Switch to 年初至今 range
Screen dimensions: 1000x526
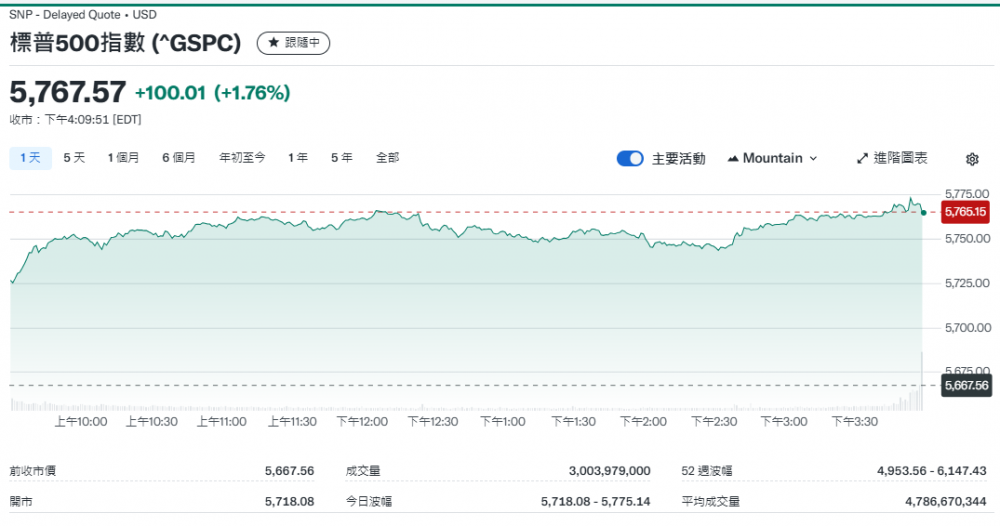tap(242, 157)
